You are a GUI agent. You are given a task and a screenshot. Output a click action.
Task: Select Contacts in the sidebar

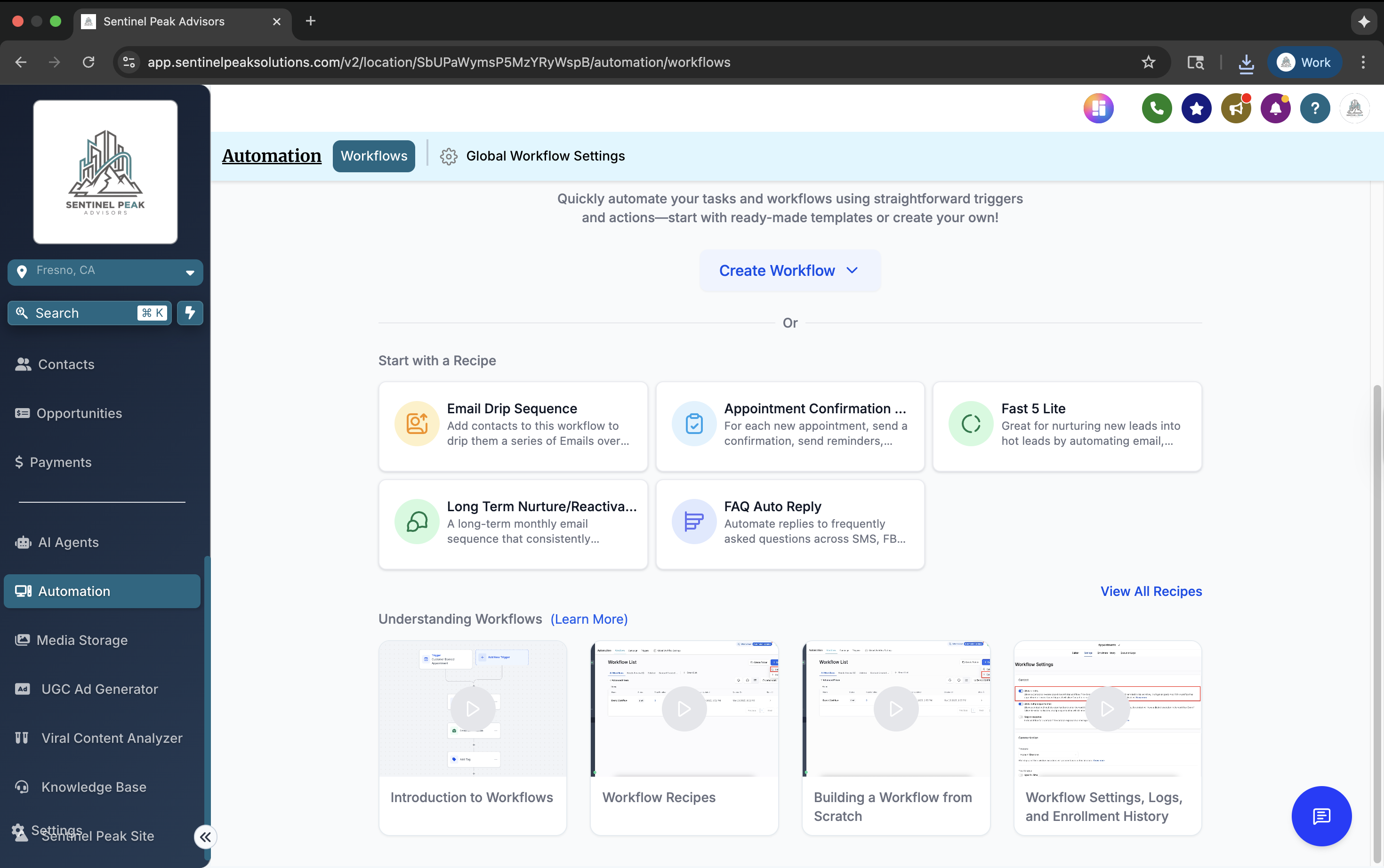click(65, 364)
